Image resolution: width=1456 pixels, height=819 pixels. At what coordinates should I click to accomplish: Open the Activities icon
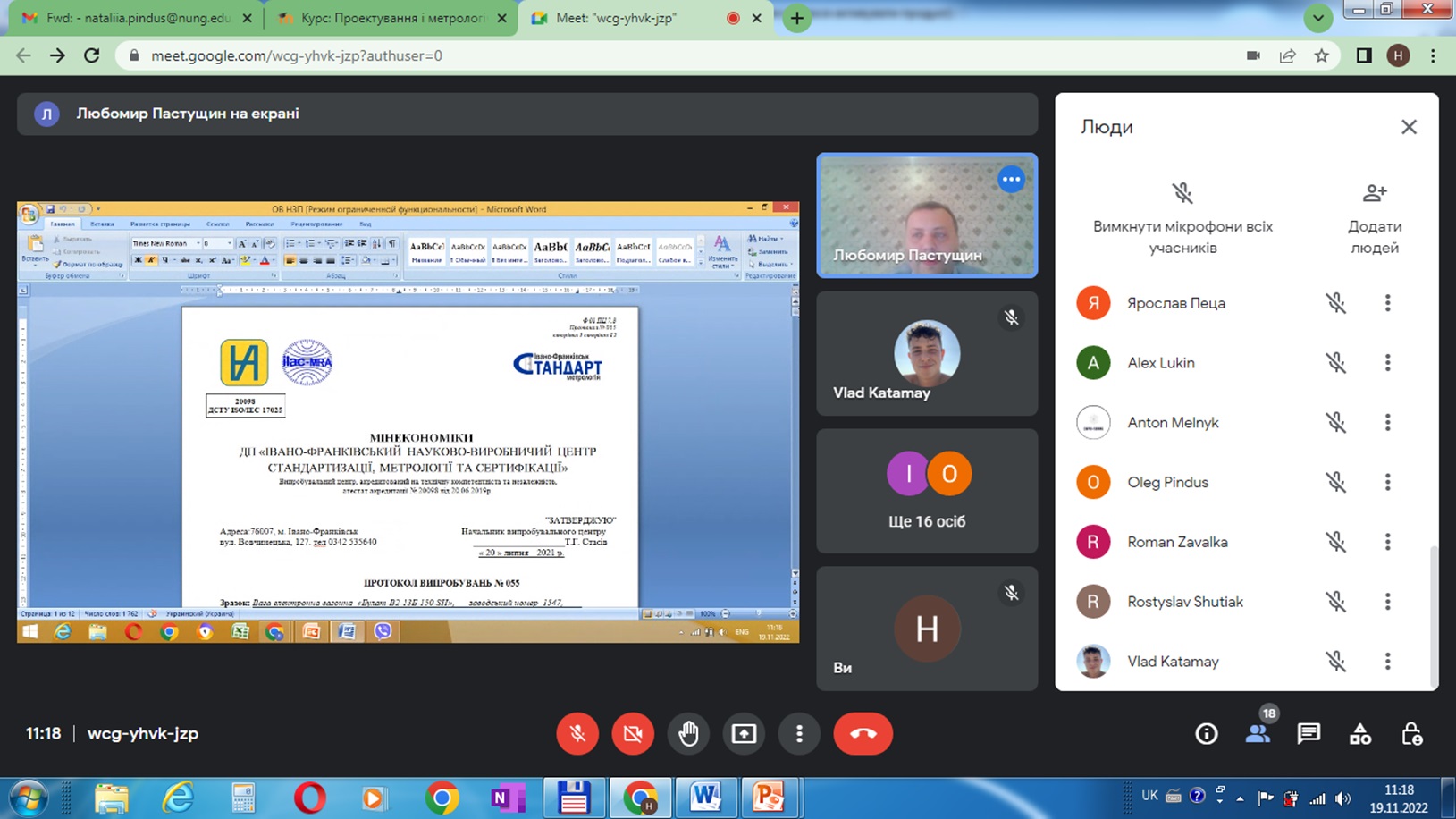click(1359, 734)
